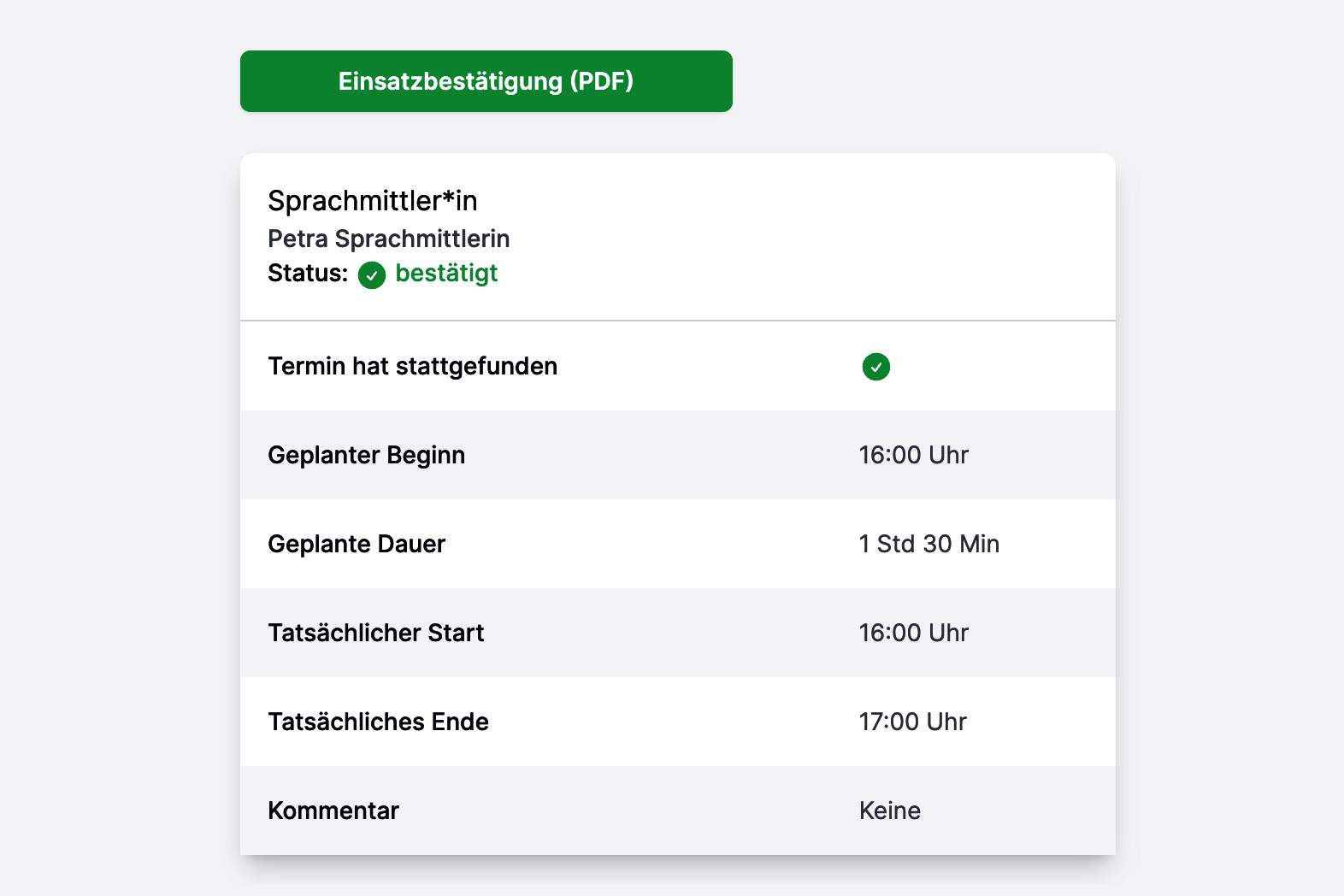Click the Geplante Dauer row background
Viewport: 1344px width, 896px height.
click(x=678, y=544)
